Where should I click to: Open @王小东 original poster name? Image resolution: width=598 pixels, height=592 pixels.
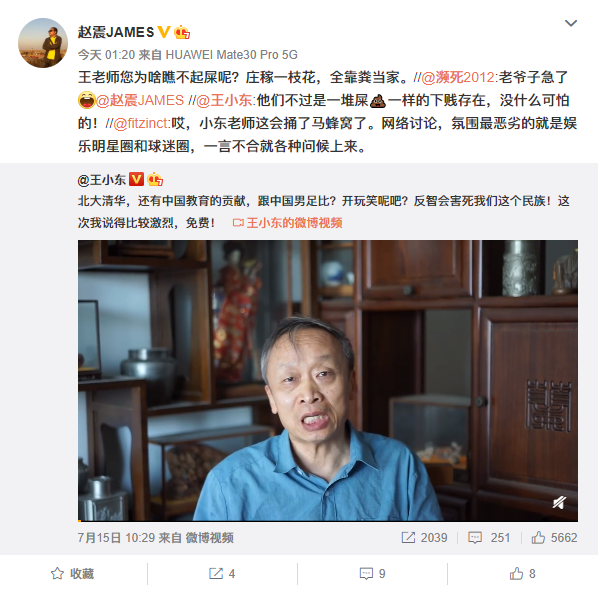[101, 180]
